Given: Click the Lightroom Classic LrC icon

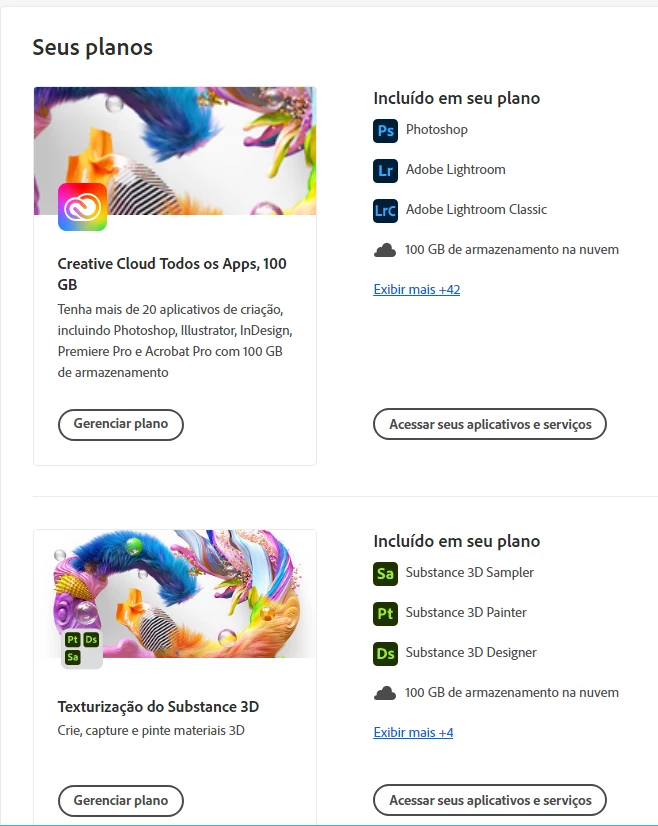Looking at the screenshot, I should click(385, 211).
